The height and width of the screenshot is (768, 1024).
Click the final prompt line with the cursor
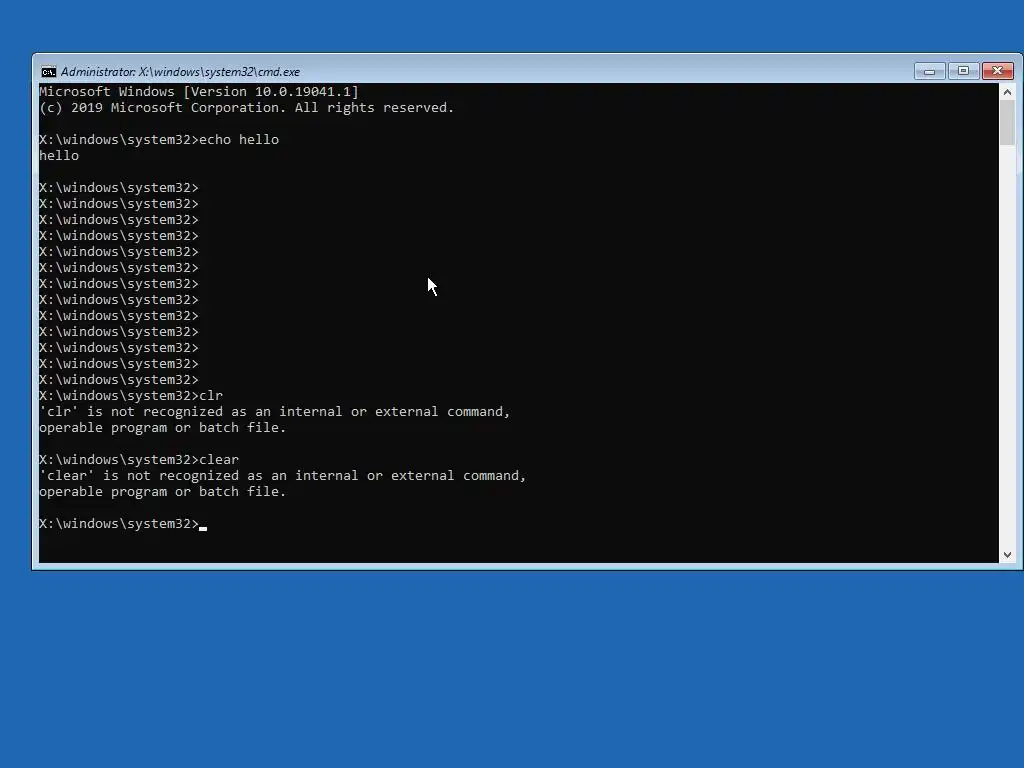click(x=123, y=524)
